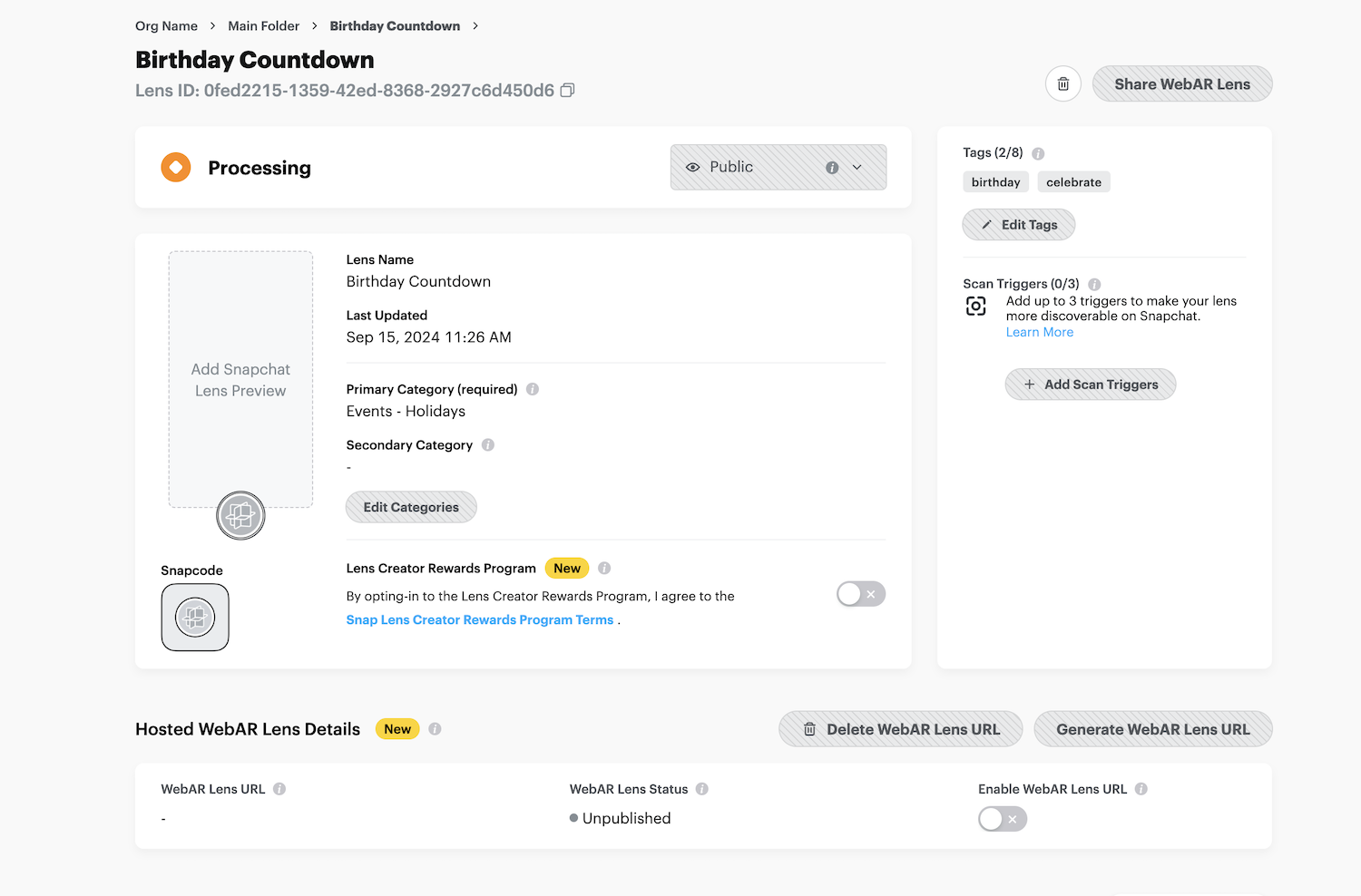Image resolution: width=1361 pixels, height=896 pixels.
Task: Open Snap Lens Creator Rewards Program Terms
Action: (479, 620)
